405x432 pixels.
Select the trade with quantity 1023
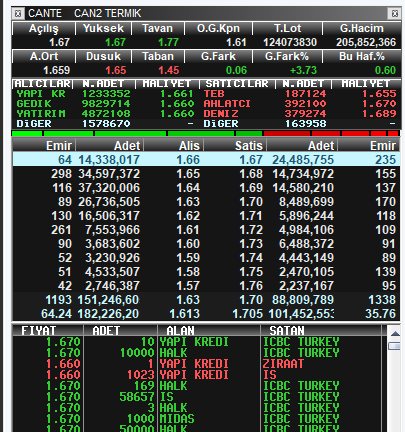click(197, 375)
